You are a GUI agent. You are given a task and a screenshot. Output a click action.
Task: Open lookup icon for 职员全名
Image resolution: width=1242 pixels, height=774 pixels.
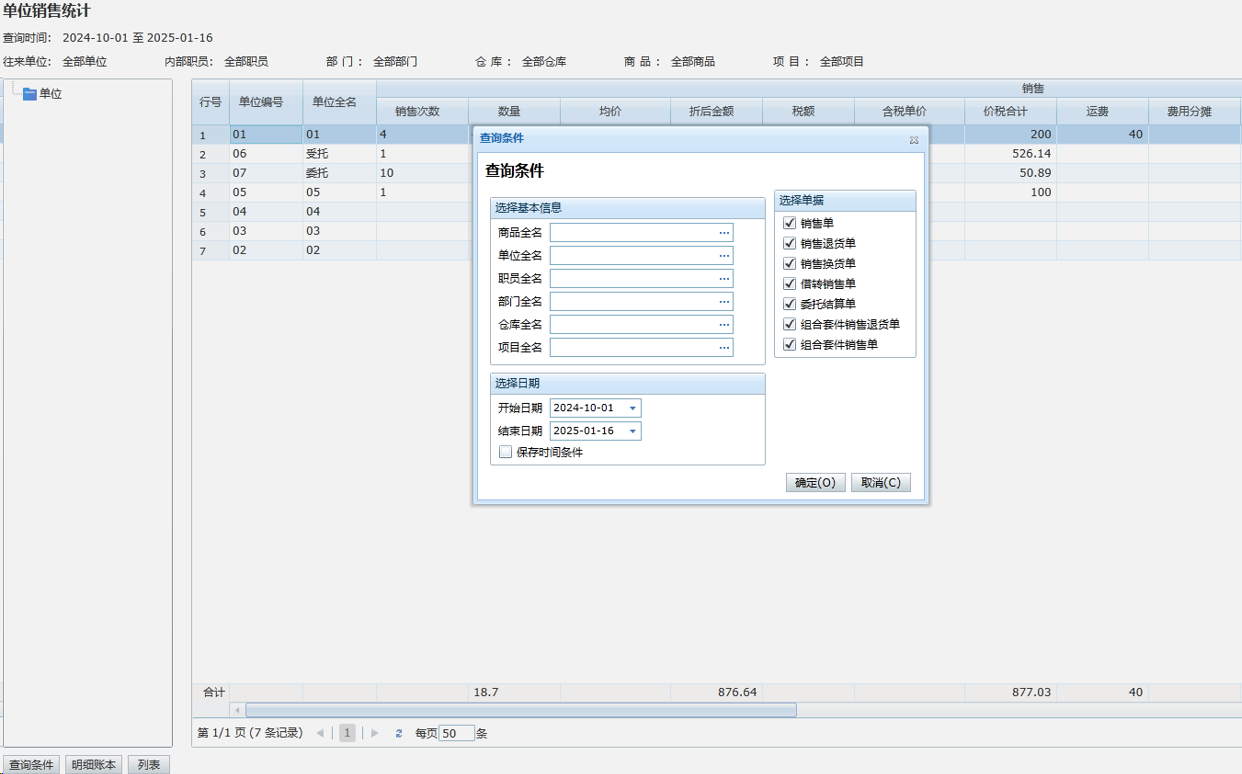pyautogui.click(x=724, y=279)
